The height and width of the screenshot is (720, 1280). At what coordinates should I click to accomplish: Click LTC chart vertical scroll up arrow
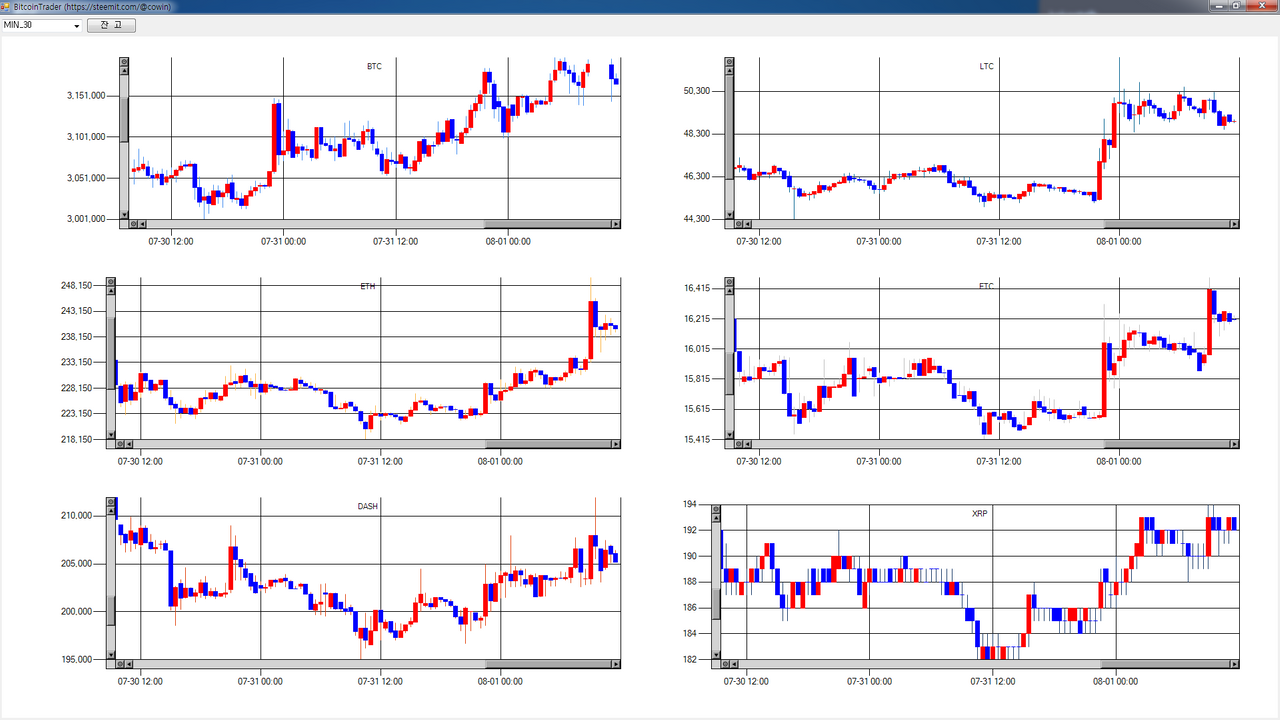(729, 72)
